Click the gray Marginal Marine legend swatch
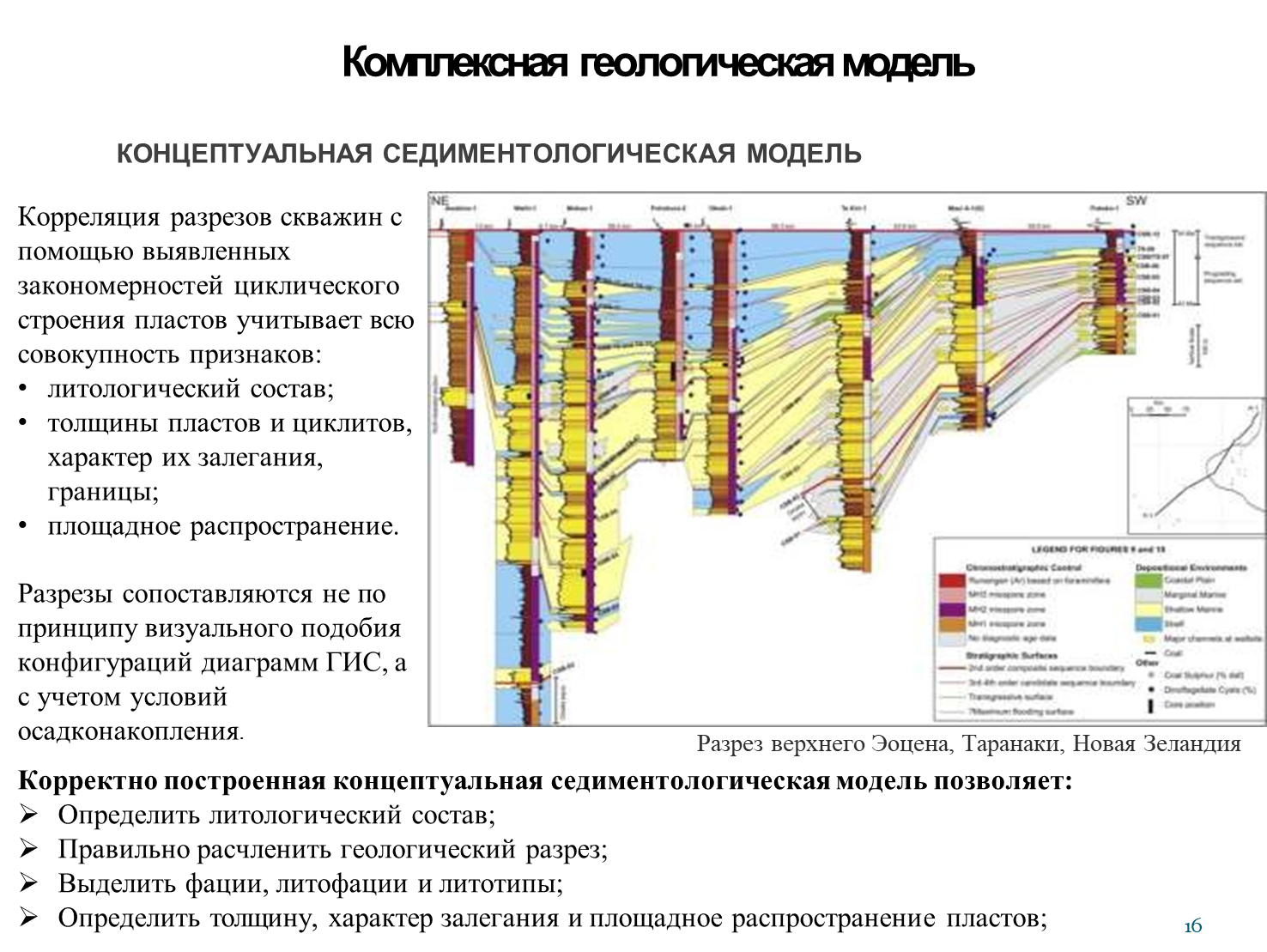This screenshot has height=952, width=1267. [x=1149, y=595]
